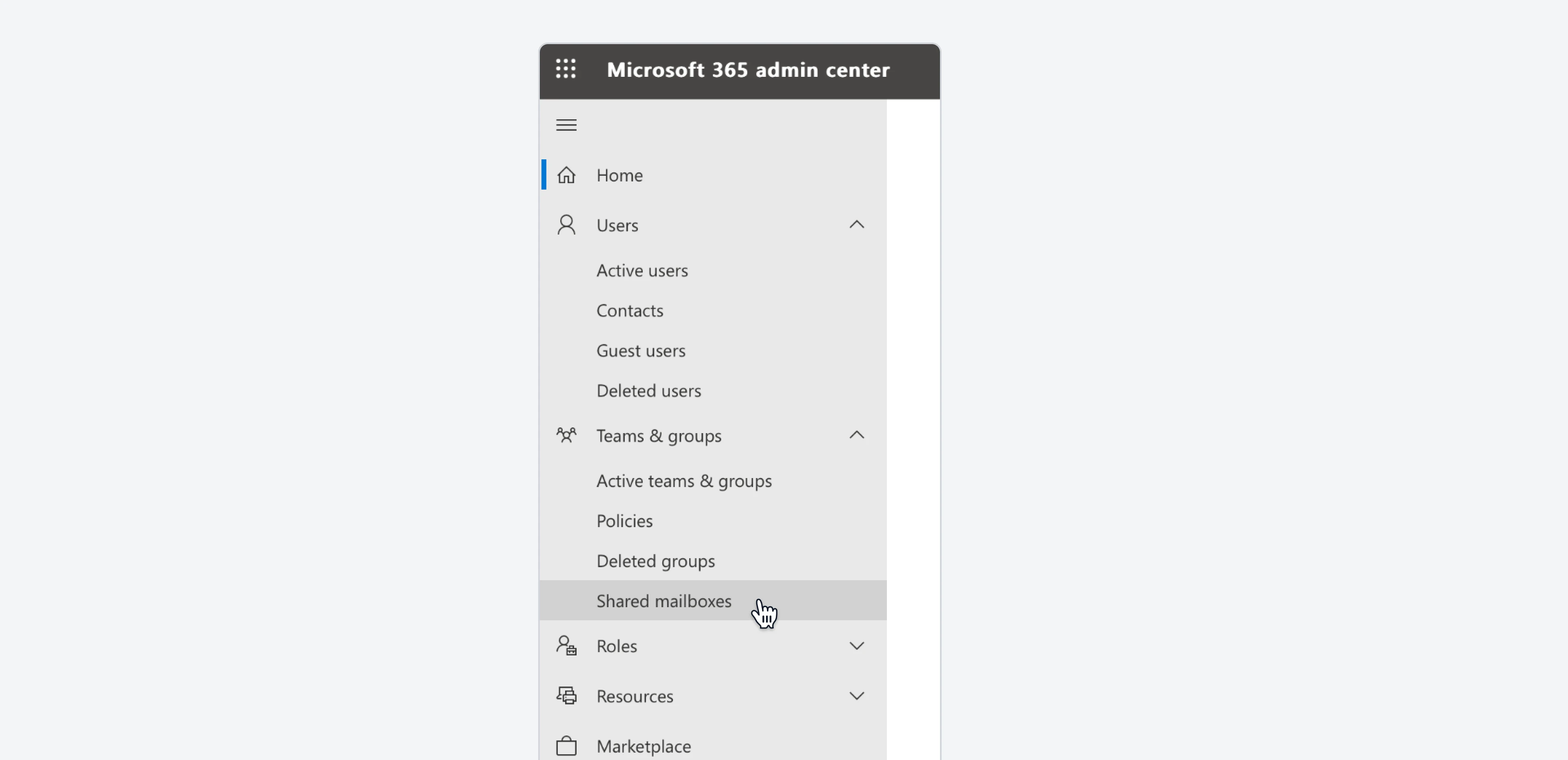Open Deleted users list

pyautogui.click(x=648, y=391)
